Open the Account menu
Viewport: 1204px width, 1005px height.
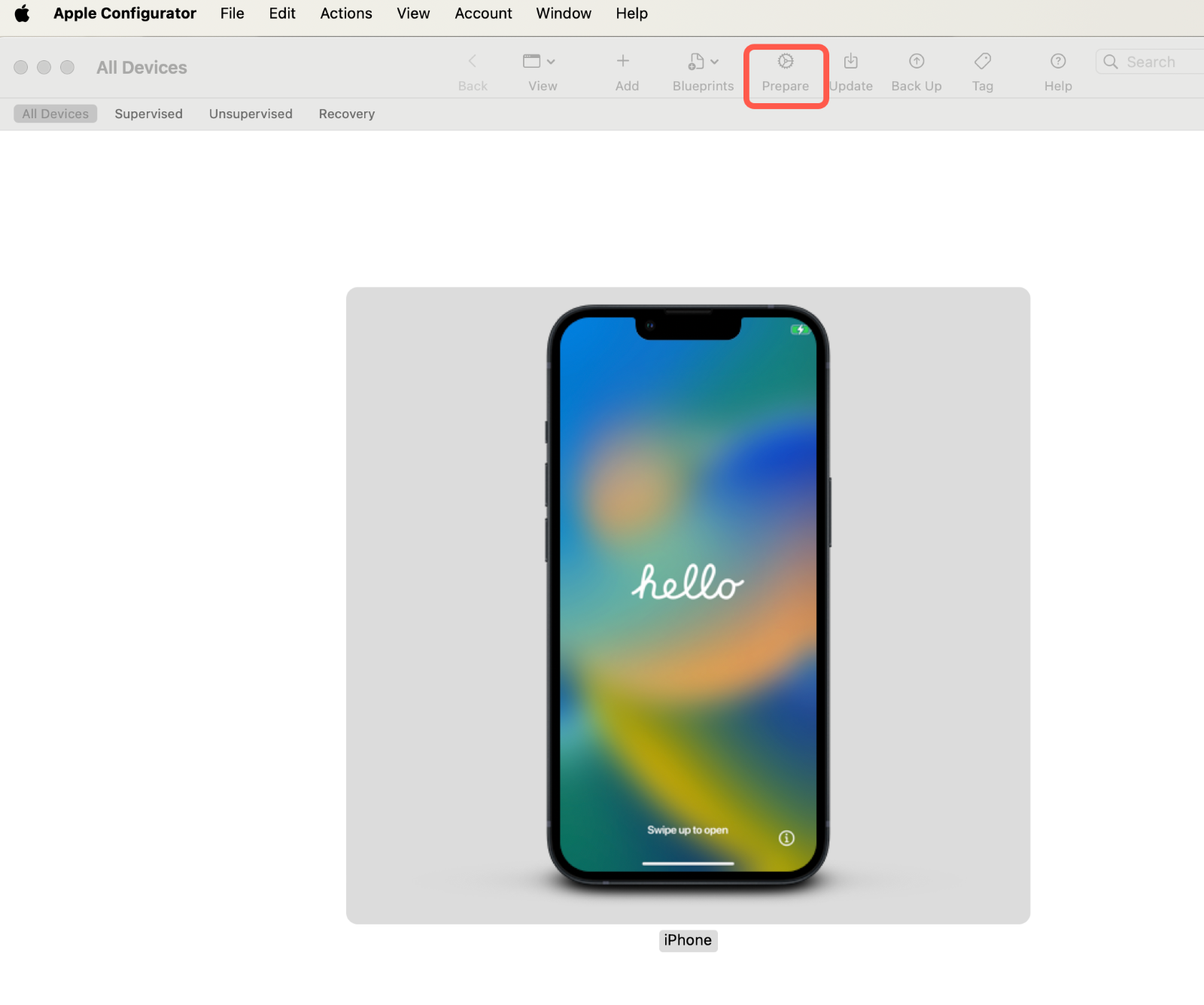coord(482,13)
